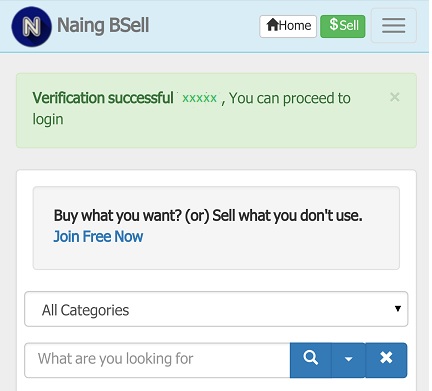
Task: Click the green xxxxx username in alert
Action: [x=199, y=98]
